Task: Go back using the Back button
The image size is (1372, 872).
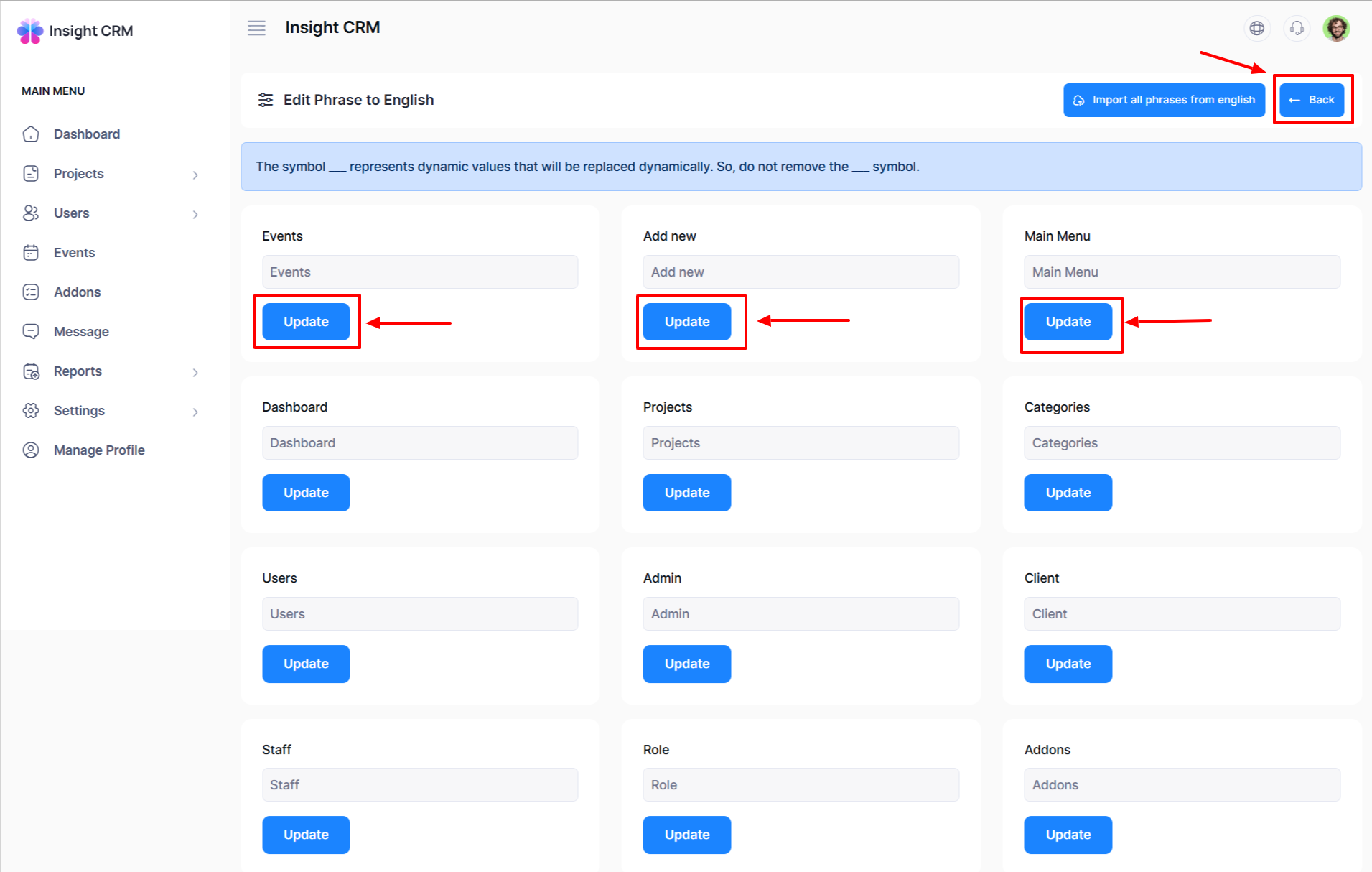Action: pyautogui.click(x=1312, y=100)
